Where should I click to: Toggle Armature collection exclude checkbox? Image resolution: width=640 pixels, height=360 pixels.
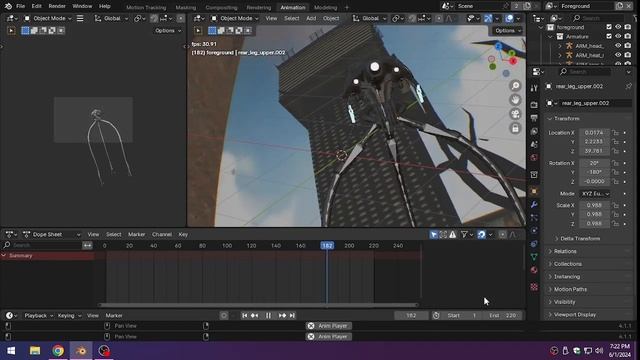tap(609, 36)
